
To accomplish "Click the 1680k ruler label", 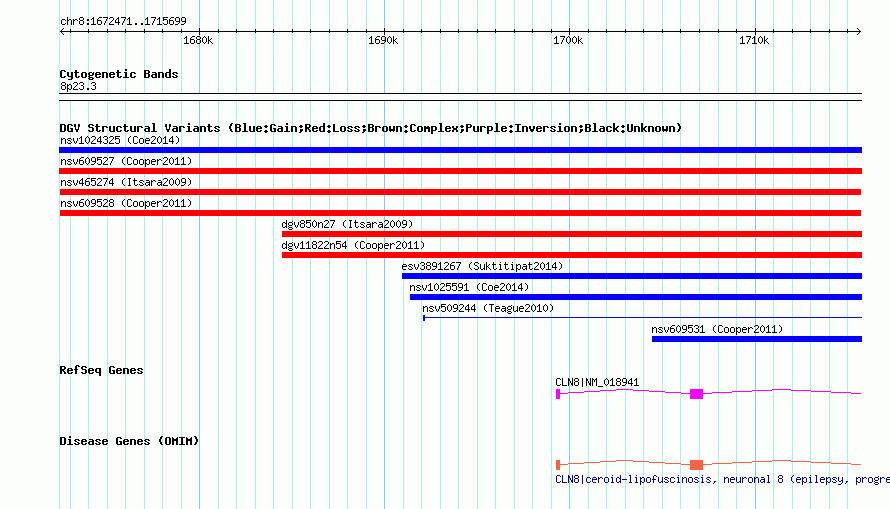I will click(198, 41).
